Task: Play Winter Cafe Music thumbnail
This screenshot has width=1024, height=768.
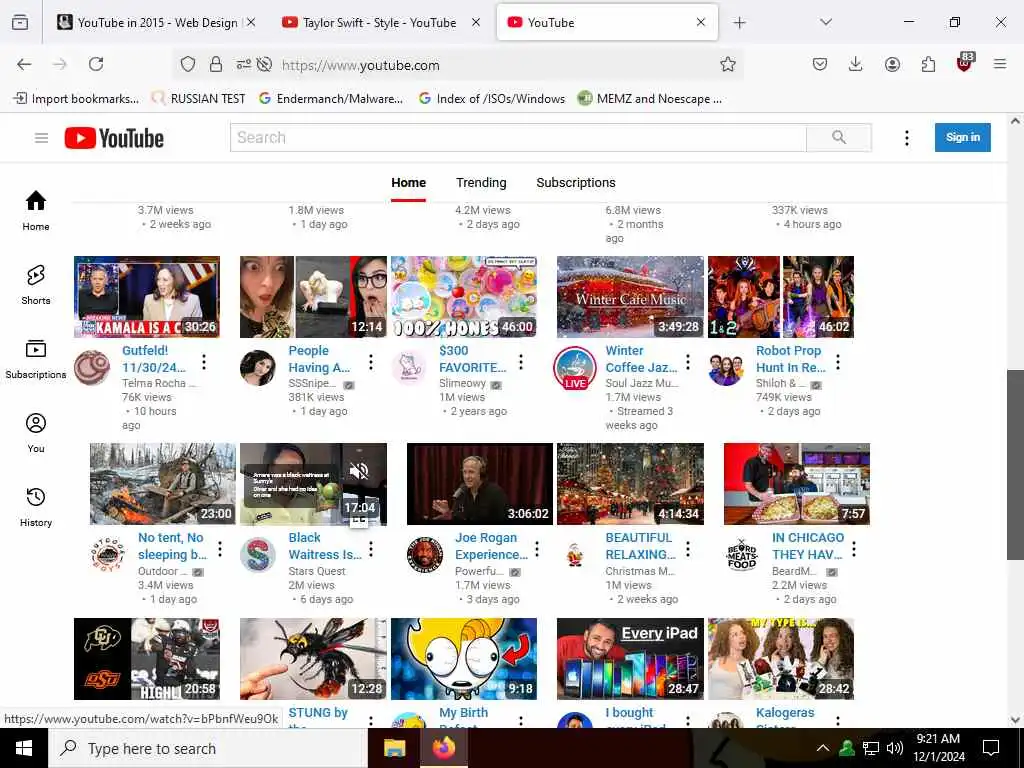Action: (630, 296)
